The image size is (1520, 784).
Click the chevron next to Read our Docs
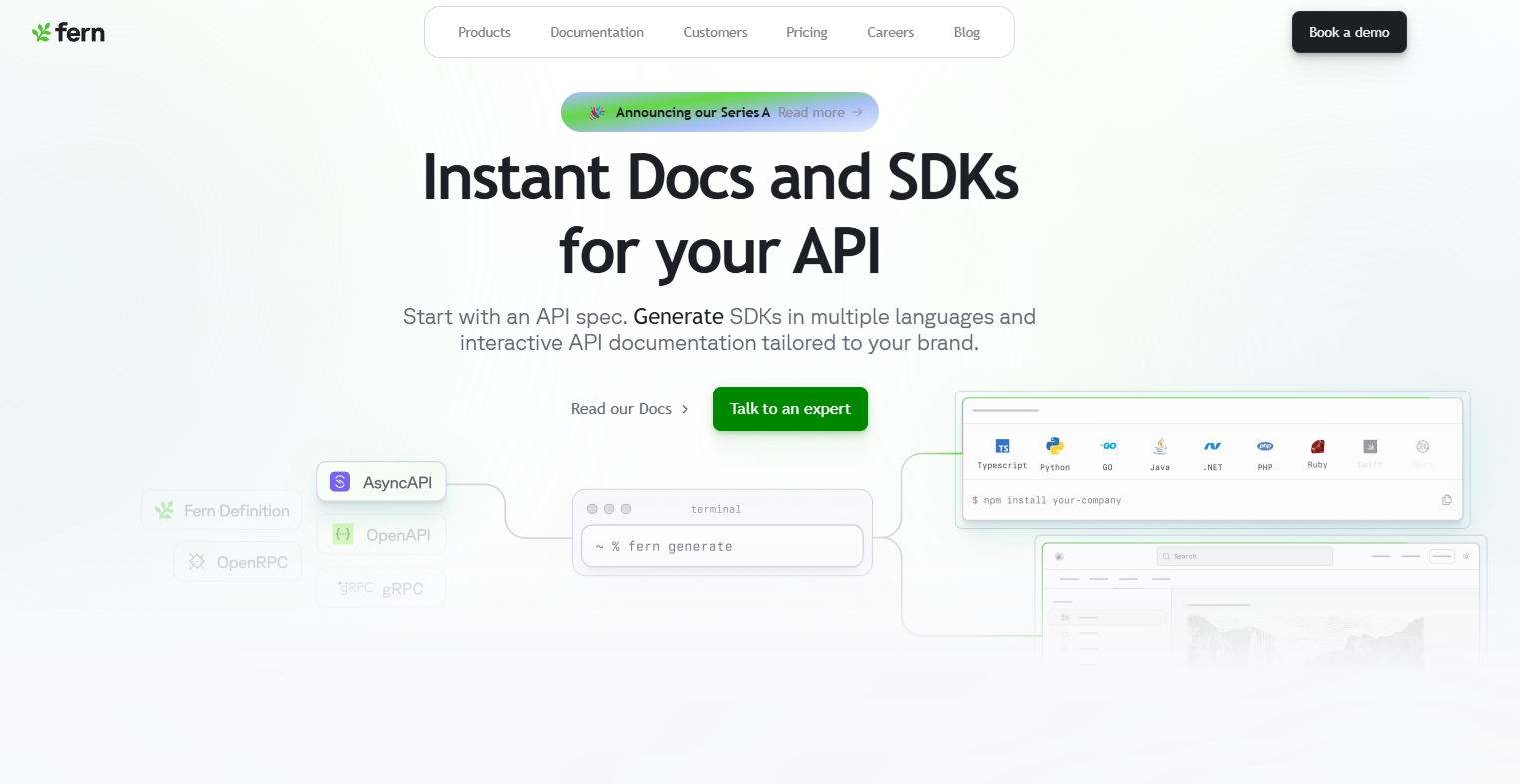click(685, 409)
